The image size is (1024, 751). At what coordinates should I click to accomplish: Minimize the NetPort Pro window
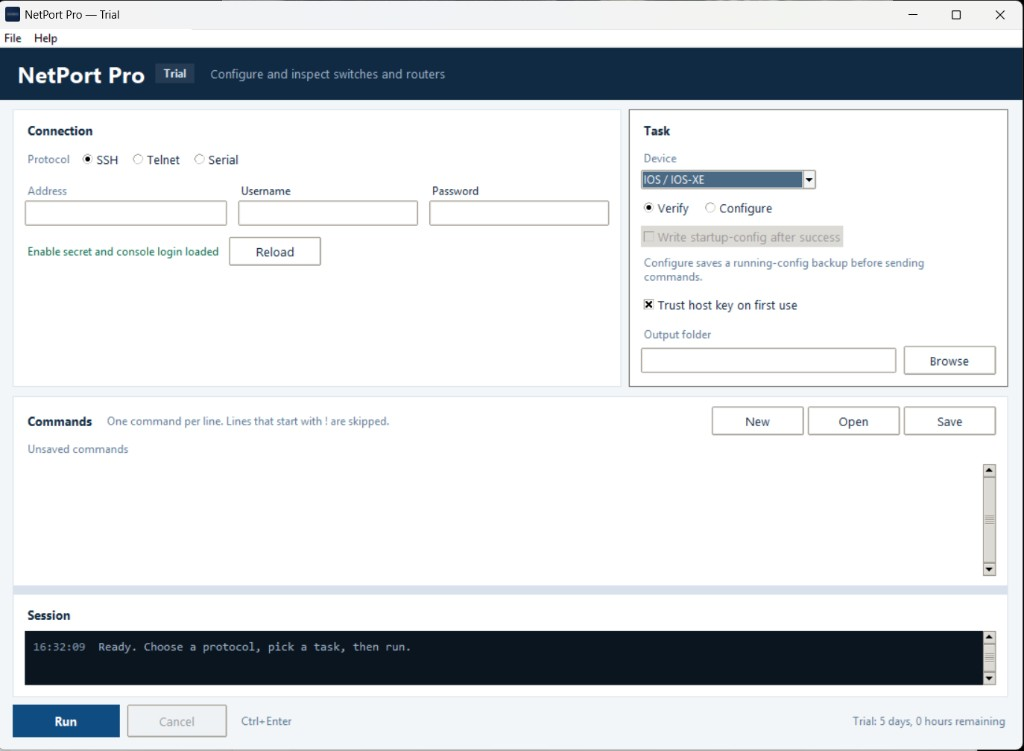point(913,14)
